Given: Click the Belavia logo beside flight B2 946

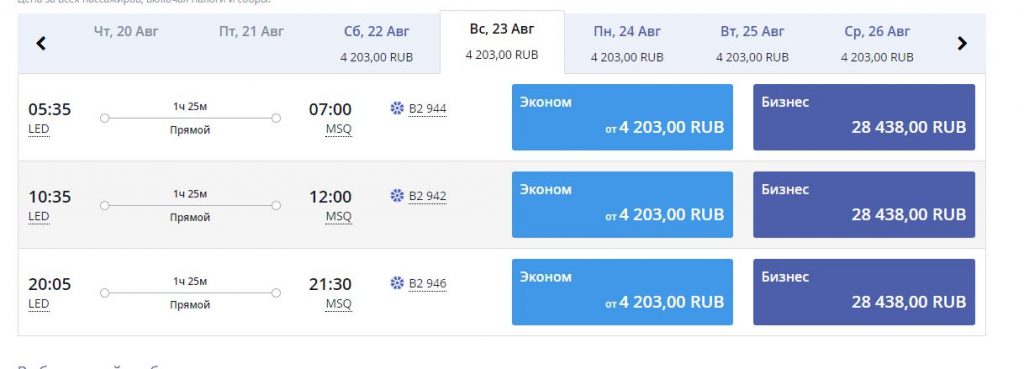Looking at the screenshot, I should point(397,283).
